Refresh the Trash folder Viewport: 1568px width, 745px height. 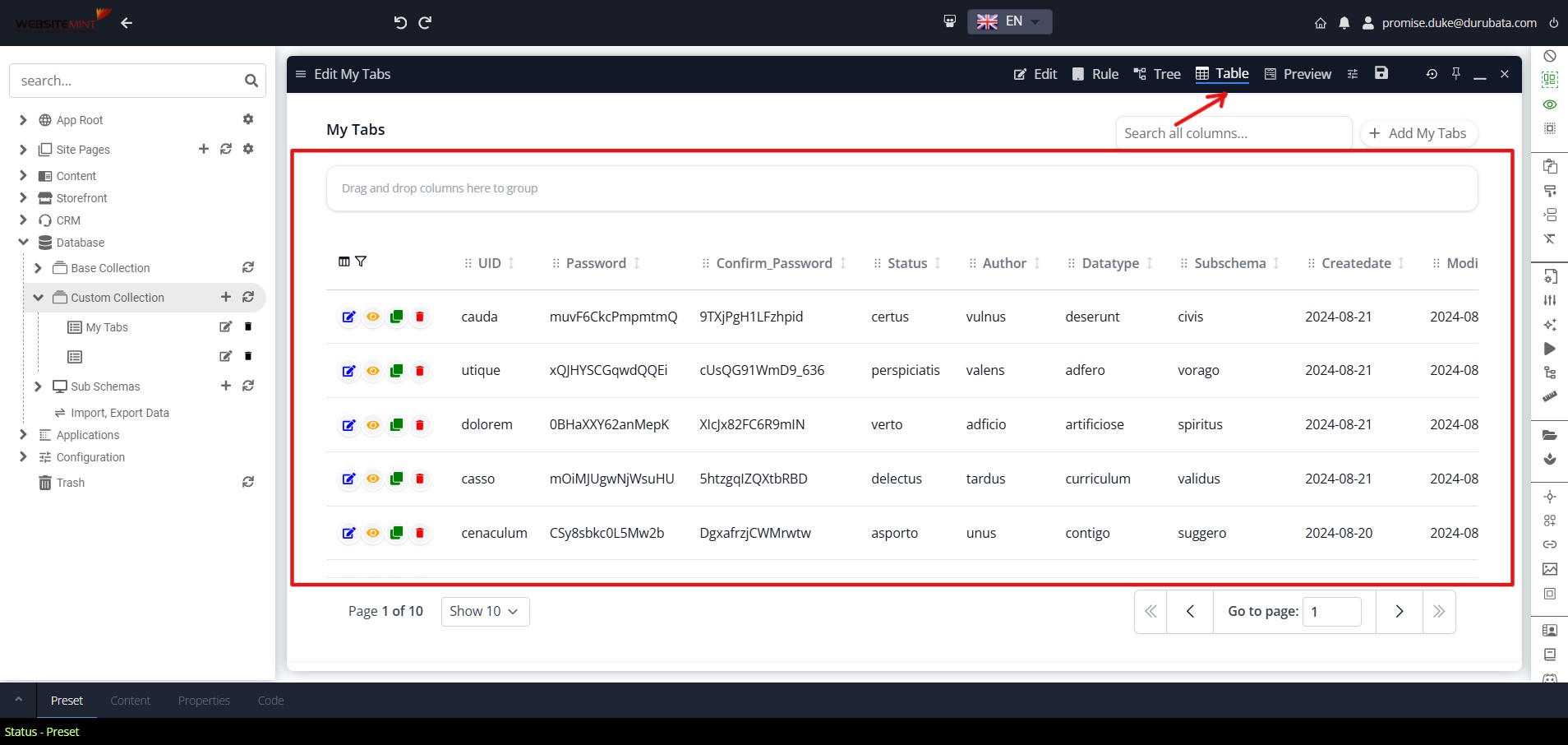(248, 482)
